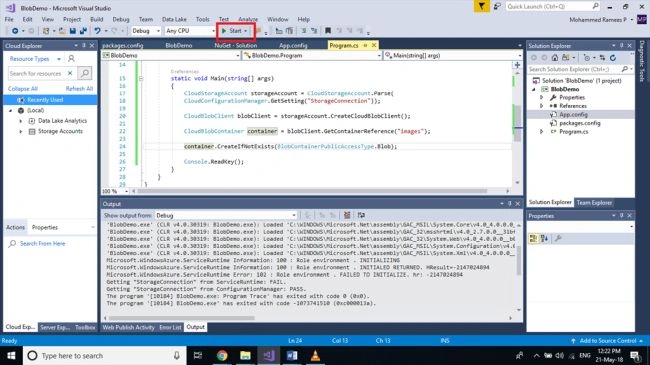Click the account person icon in Cloud Explorer
The image size is (650, 365).
(71, 59)
